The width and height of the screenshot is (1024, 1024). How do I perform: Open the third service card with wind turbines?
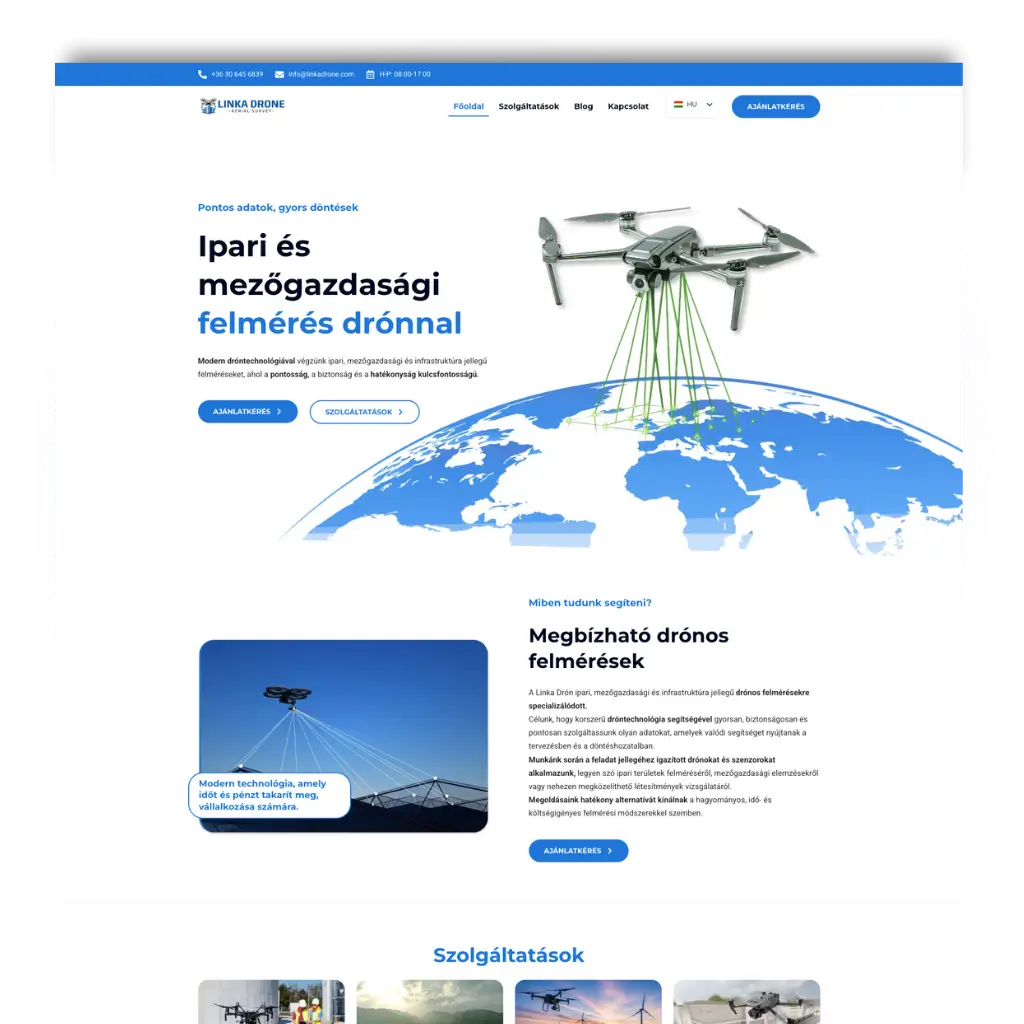pos(588,1002)
